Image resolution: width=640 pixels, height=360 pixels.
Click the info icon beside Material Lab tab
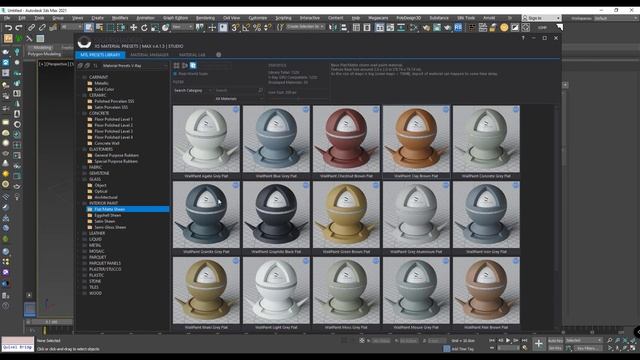218,55
